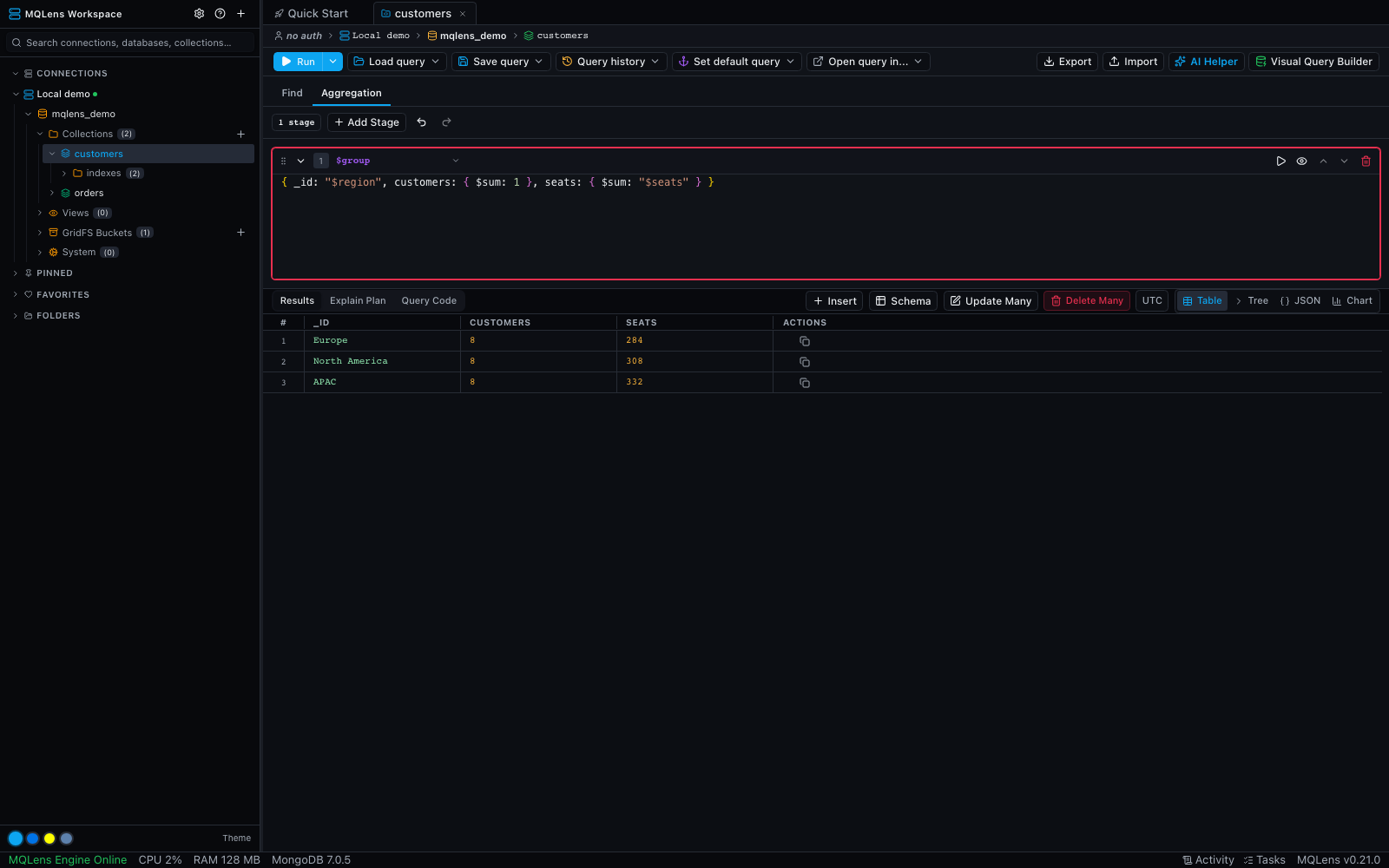This screenshot has height=868, width=1389.
Task: Close the customers tab
Action: (x=463, y=14)
